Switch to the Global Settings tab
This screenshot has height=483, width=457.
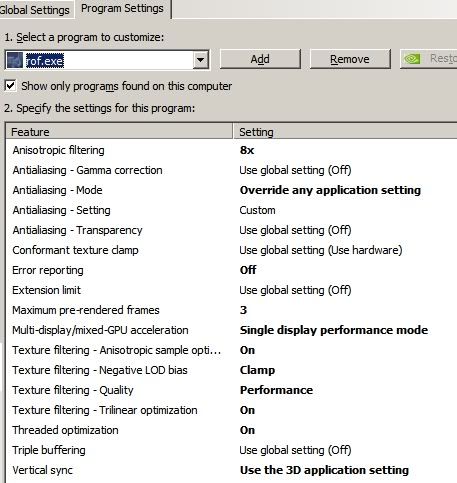click(35, 10)
